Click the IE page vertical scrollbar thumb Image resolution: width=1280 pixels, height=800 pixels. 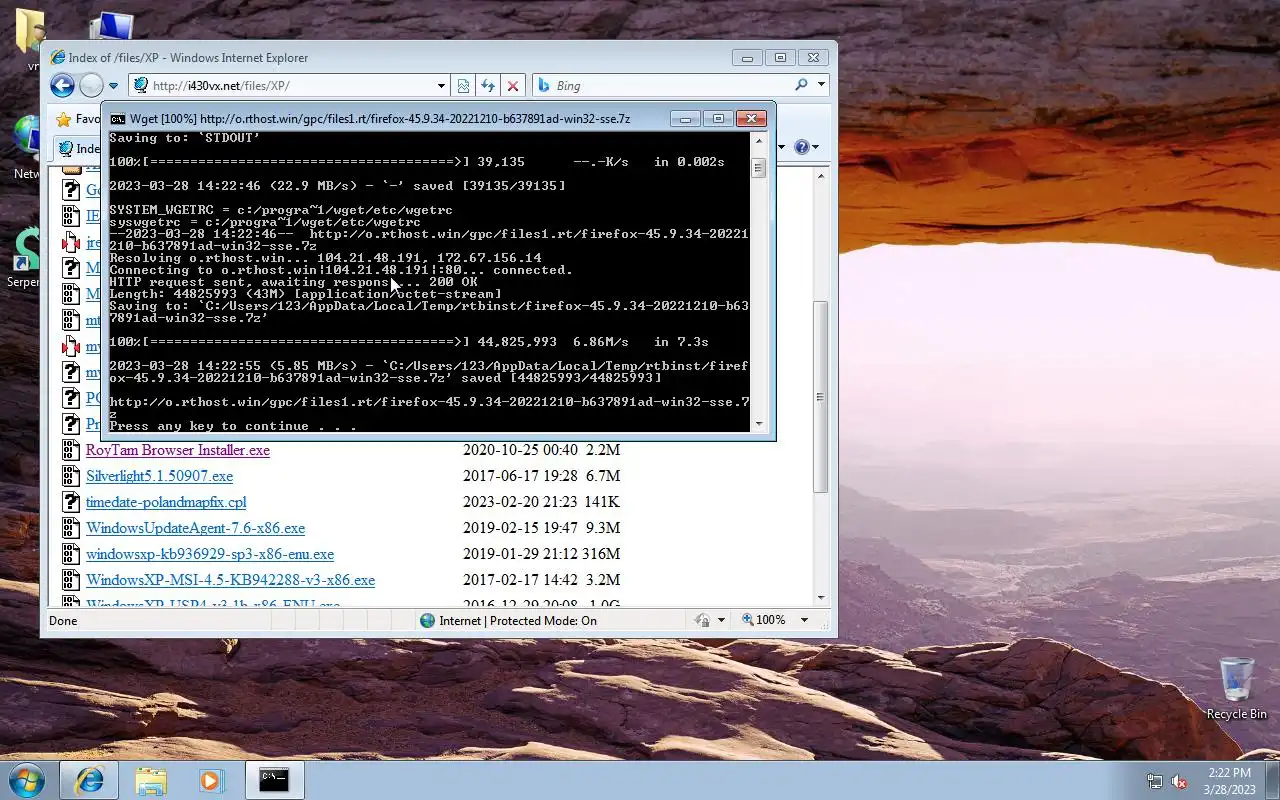(x=821, y=396)
